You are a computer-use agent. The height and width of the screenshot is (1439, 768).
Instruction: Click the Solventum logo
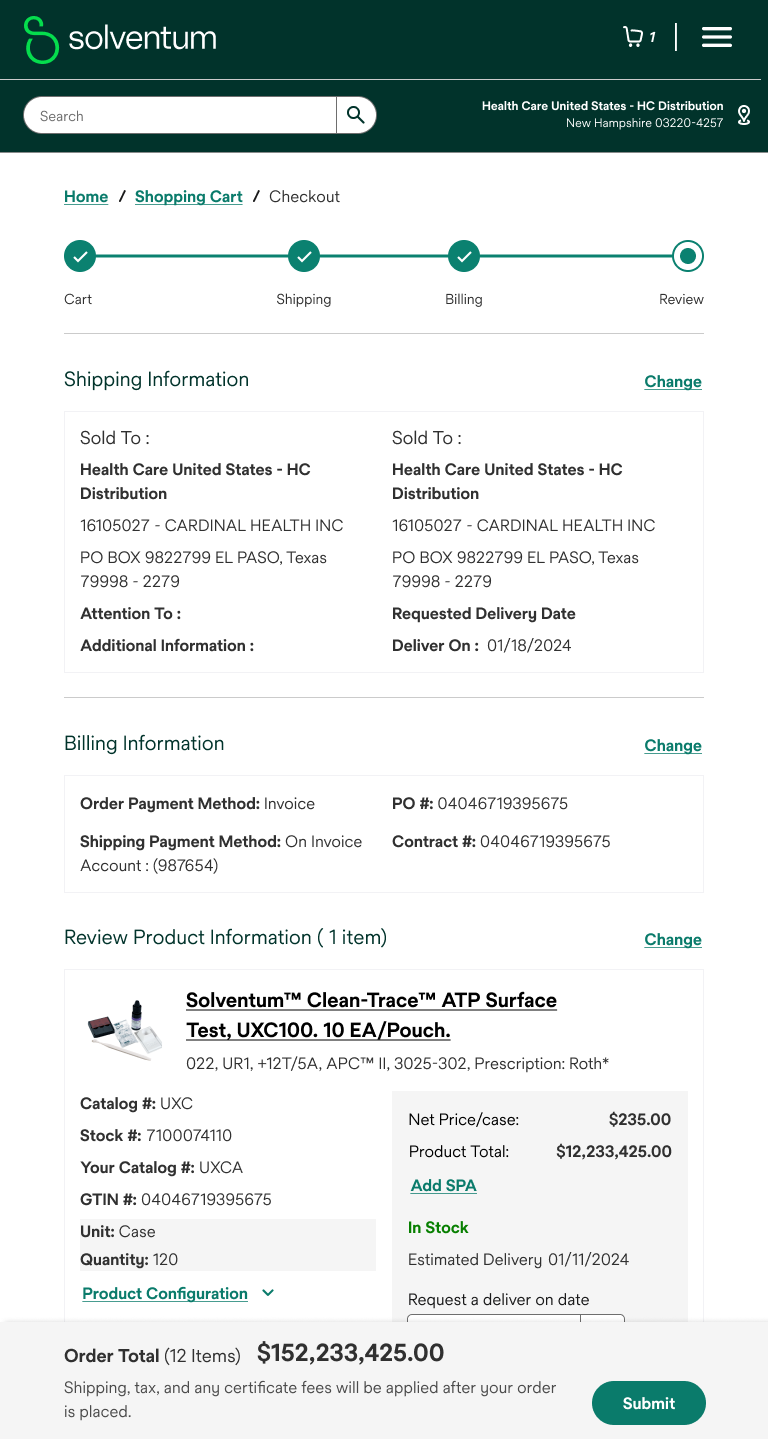pyautogui.click(x=120, y=39)
